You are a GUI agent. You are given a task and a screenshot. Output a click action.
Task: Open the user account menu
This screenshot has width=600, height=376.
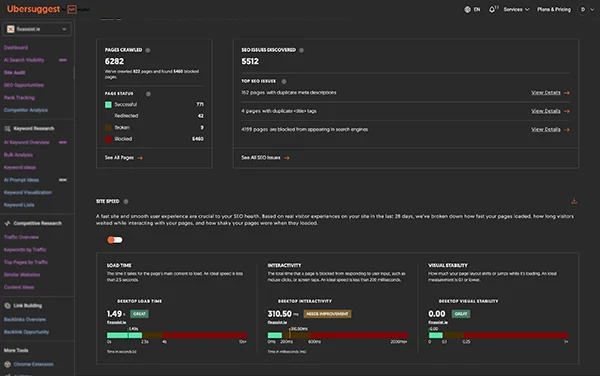coord(586,9)
